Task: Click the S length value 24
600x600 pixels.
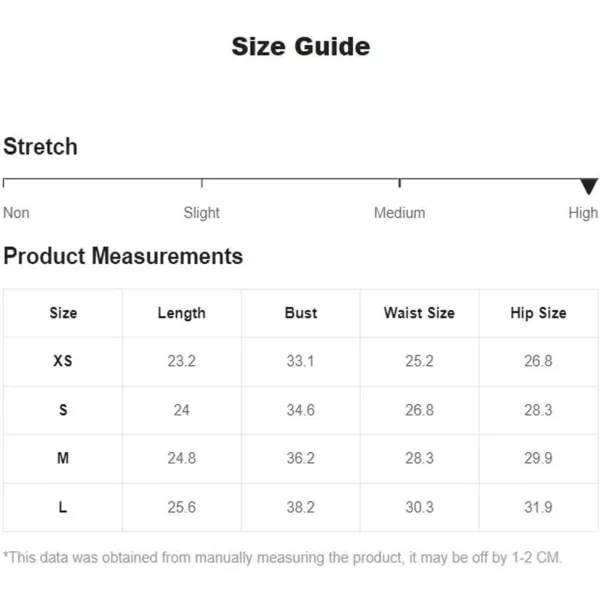Action: point(181,410)
